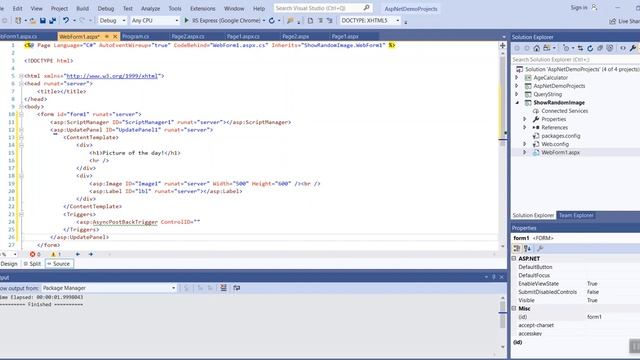Start debugging with the green play icon
This screenshot has height=360, width=640.
pyautogui.click(x=187, y=20)
